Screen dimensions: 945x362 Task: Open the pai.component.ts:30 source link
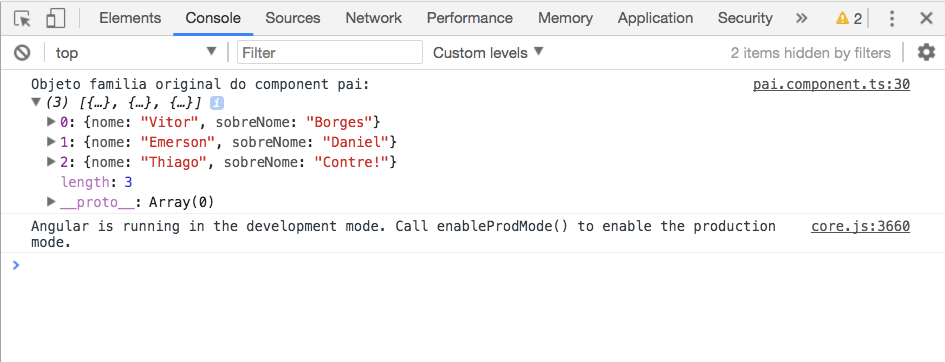point(831,84)
